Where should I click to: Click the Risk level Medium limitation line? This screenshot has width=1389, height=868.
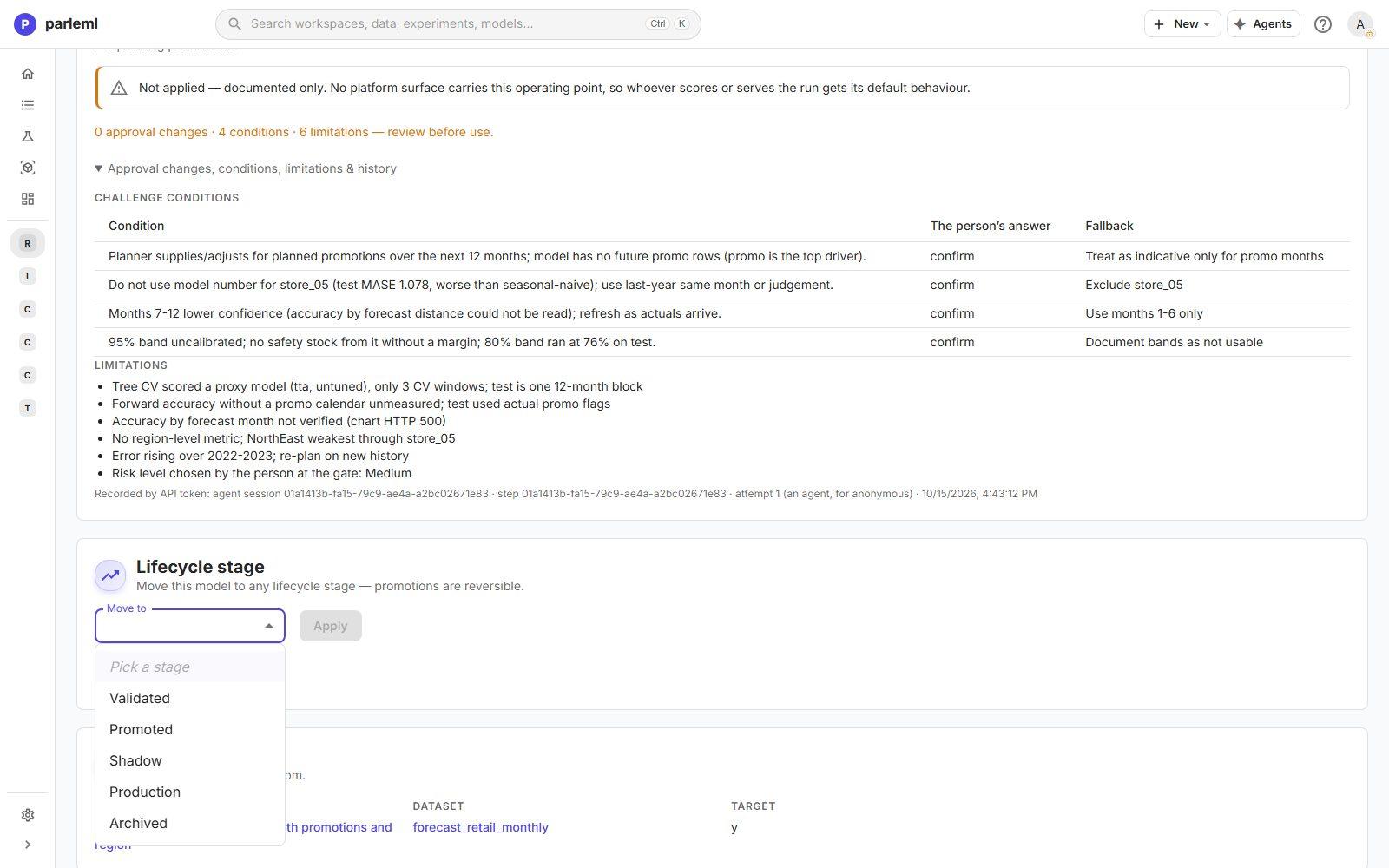[261, 473]
